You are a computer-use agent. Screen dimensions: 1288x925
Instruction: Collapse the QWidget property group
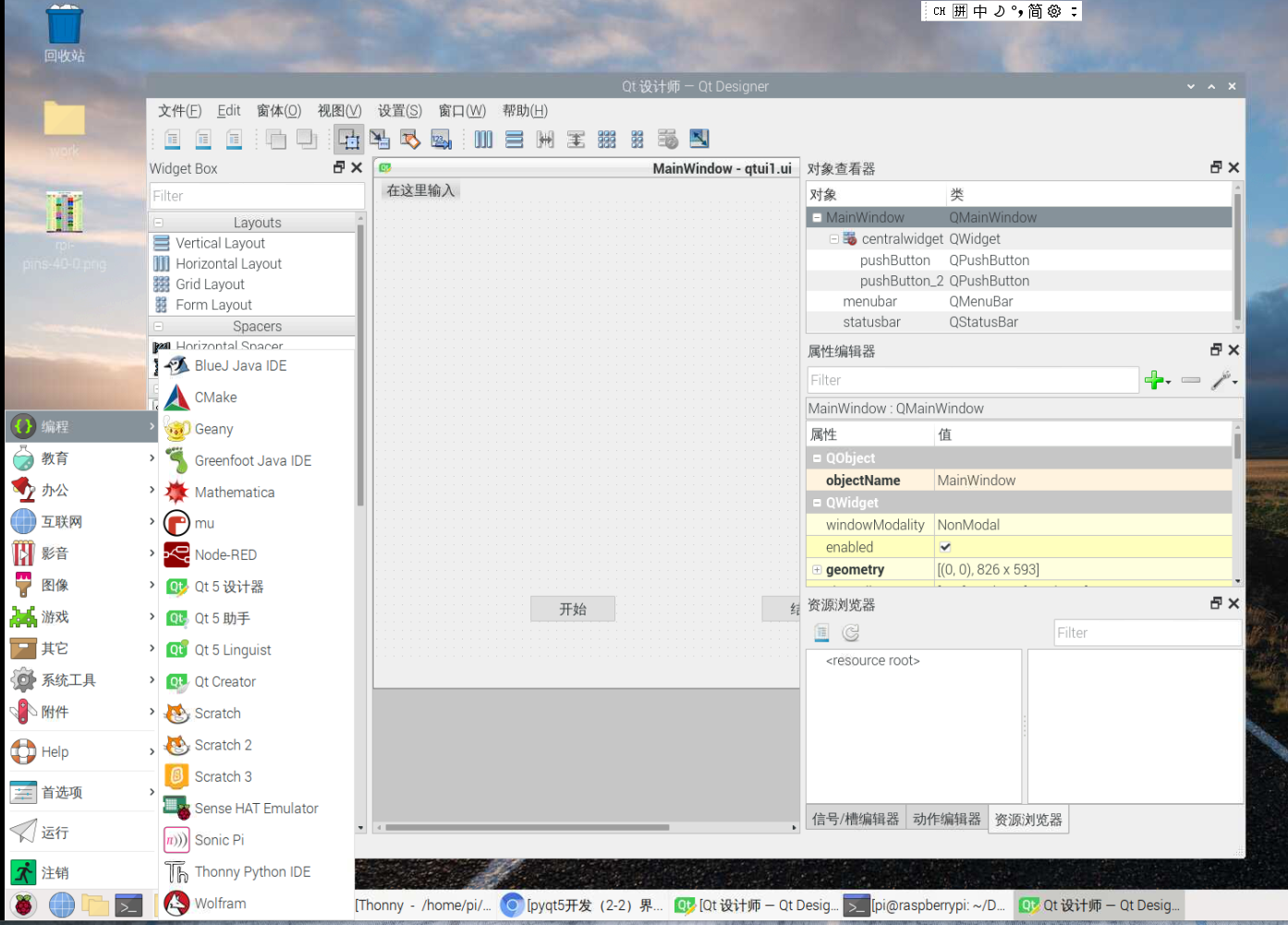tap(817, 503)
